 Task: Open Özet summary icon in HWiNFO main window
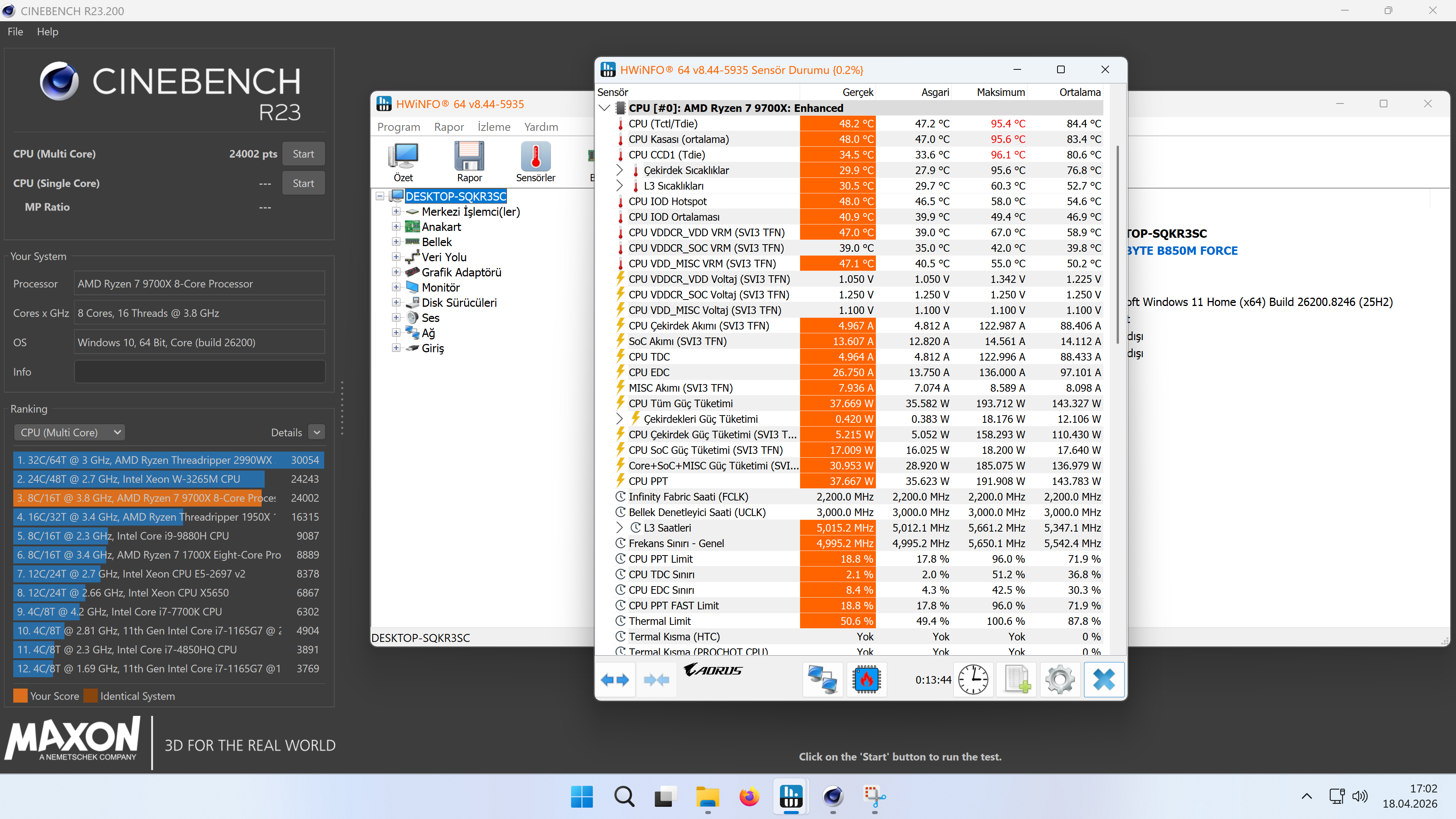click(x=403, y=162)
